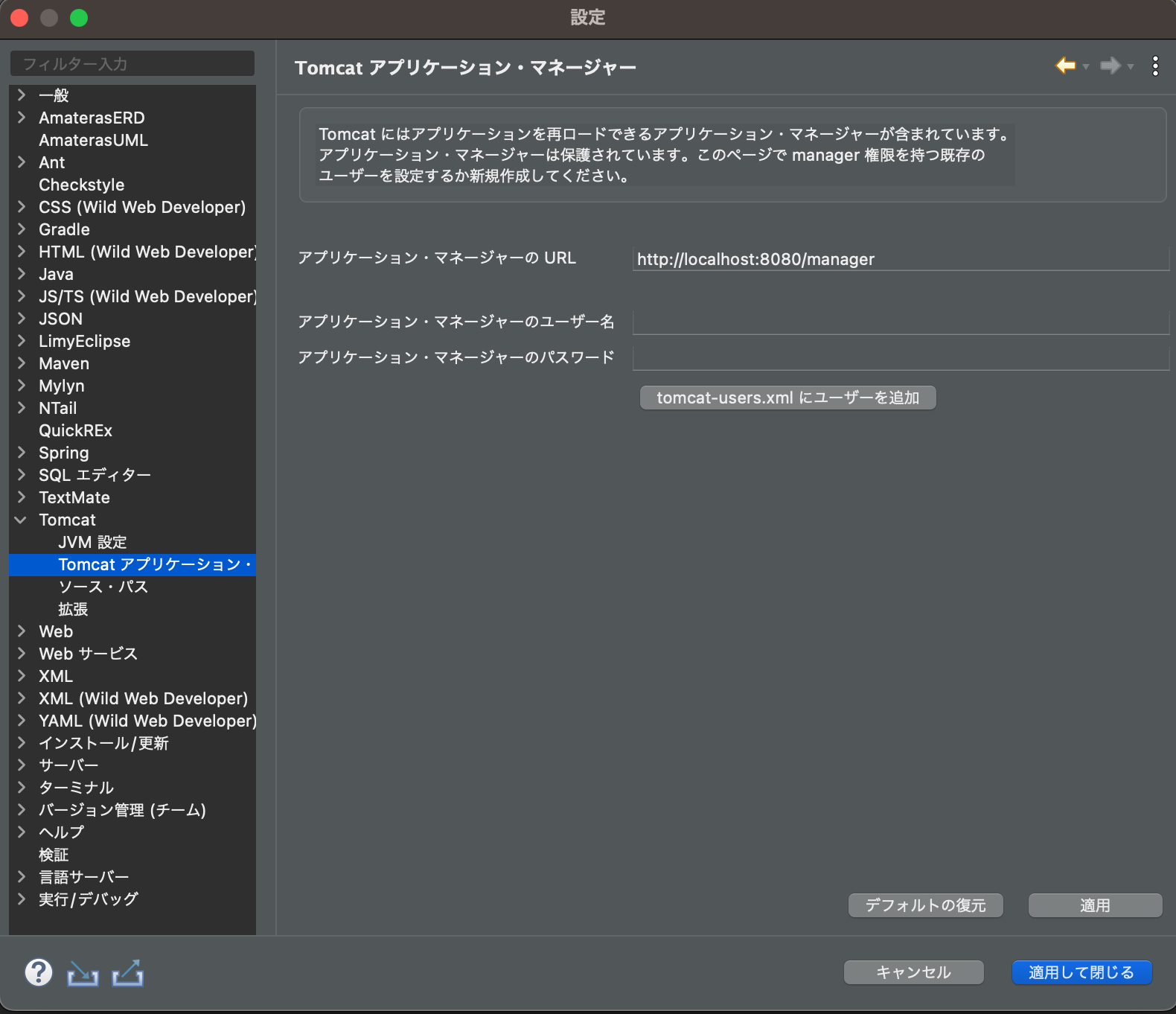The image size is (1176, 1014).
Task: Select QuickREx in the tree
Action: 75,430
